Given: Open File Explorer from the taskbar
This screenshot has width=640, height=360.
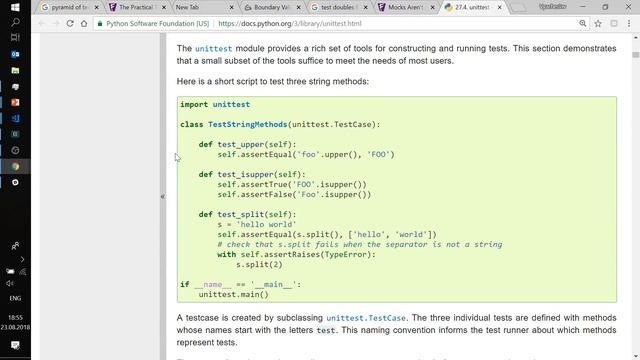Looking at the screenshot, I should pyautogui.click(x=15, y=70).
